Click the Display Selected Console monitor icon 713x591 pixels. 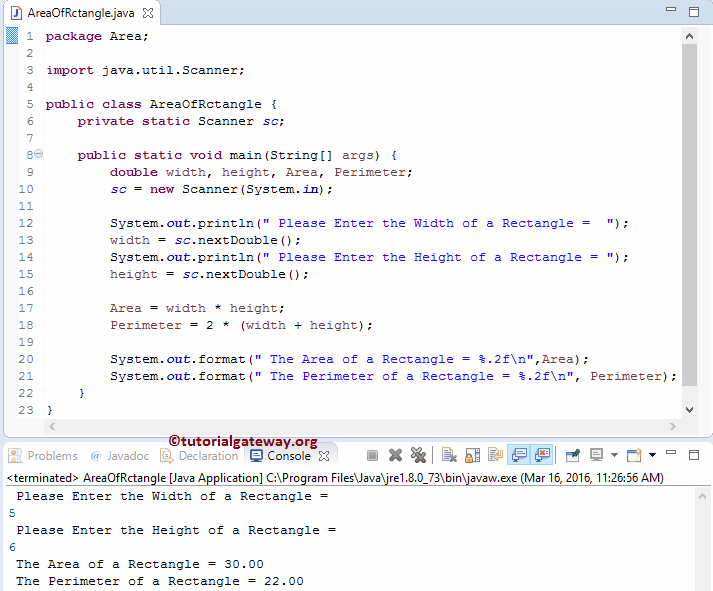tap(596, 455)
